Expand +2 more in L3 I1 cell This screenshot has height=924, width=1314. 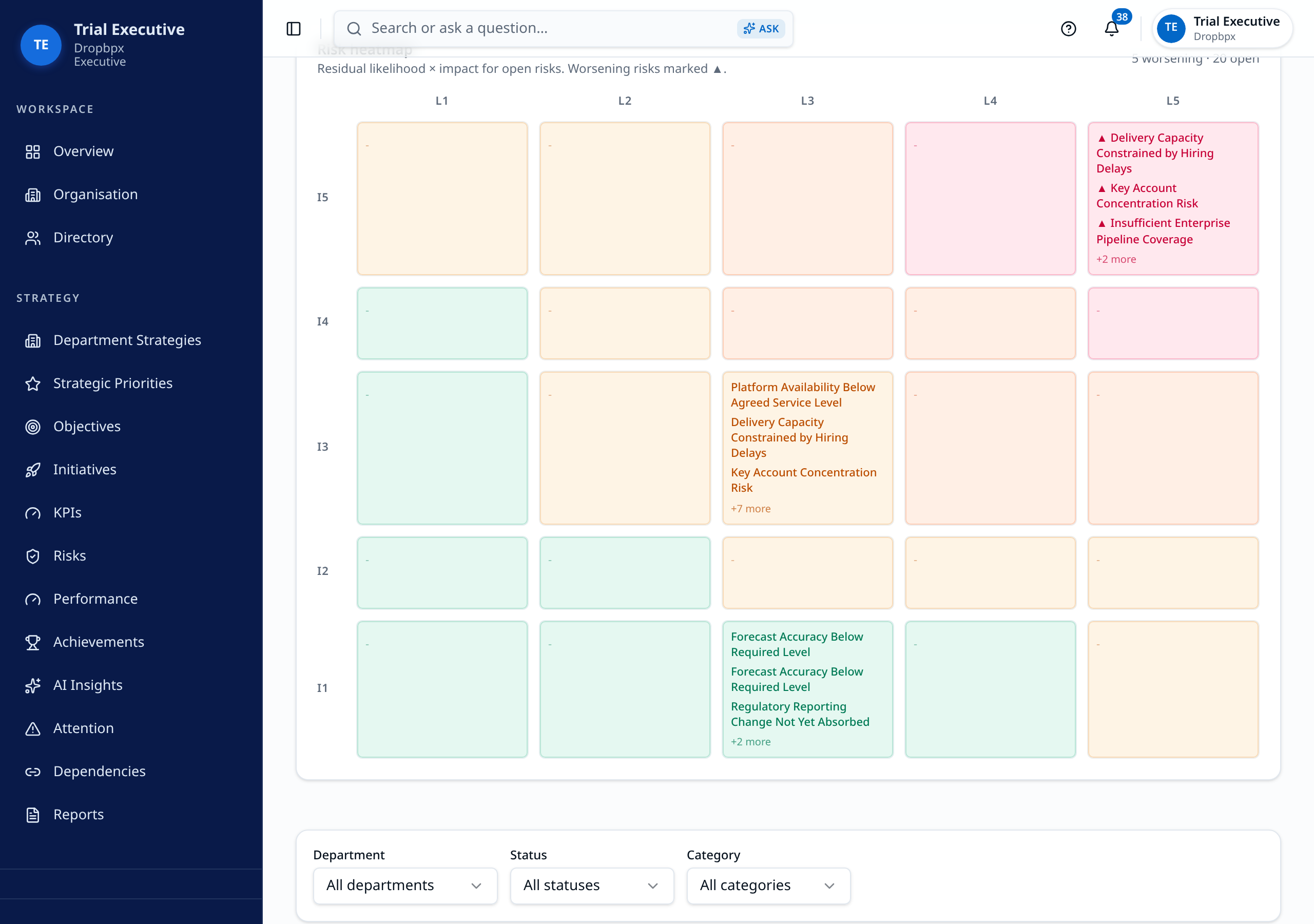click(x=750, y=742)
